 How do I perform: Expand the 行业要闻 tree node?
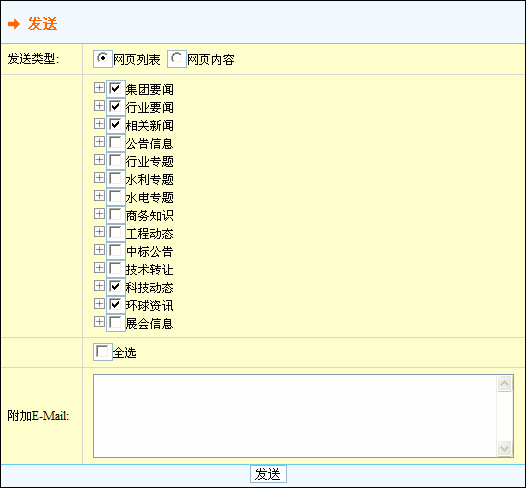pyautogui.click(x=99, y=106)
